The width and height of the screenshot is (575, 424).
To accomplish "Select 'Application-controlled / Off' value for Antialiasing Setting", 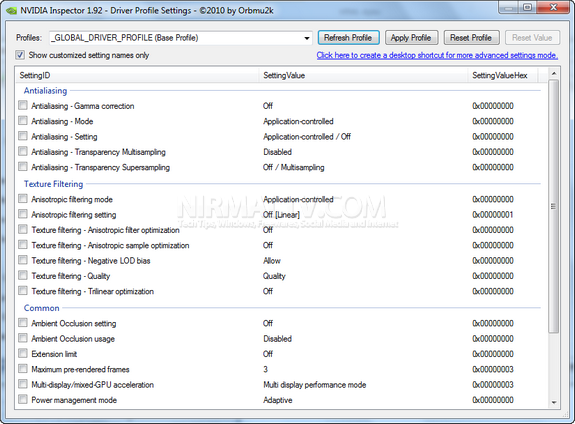I will 307,137.
